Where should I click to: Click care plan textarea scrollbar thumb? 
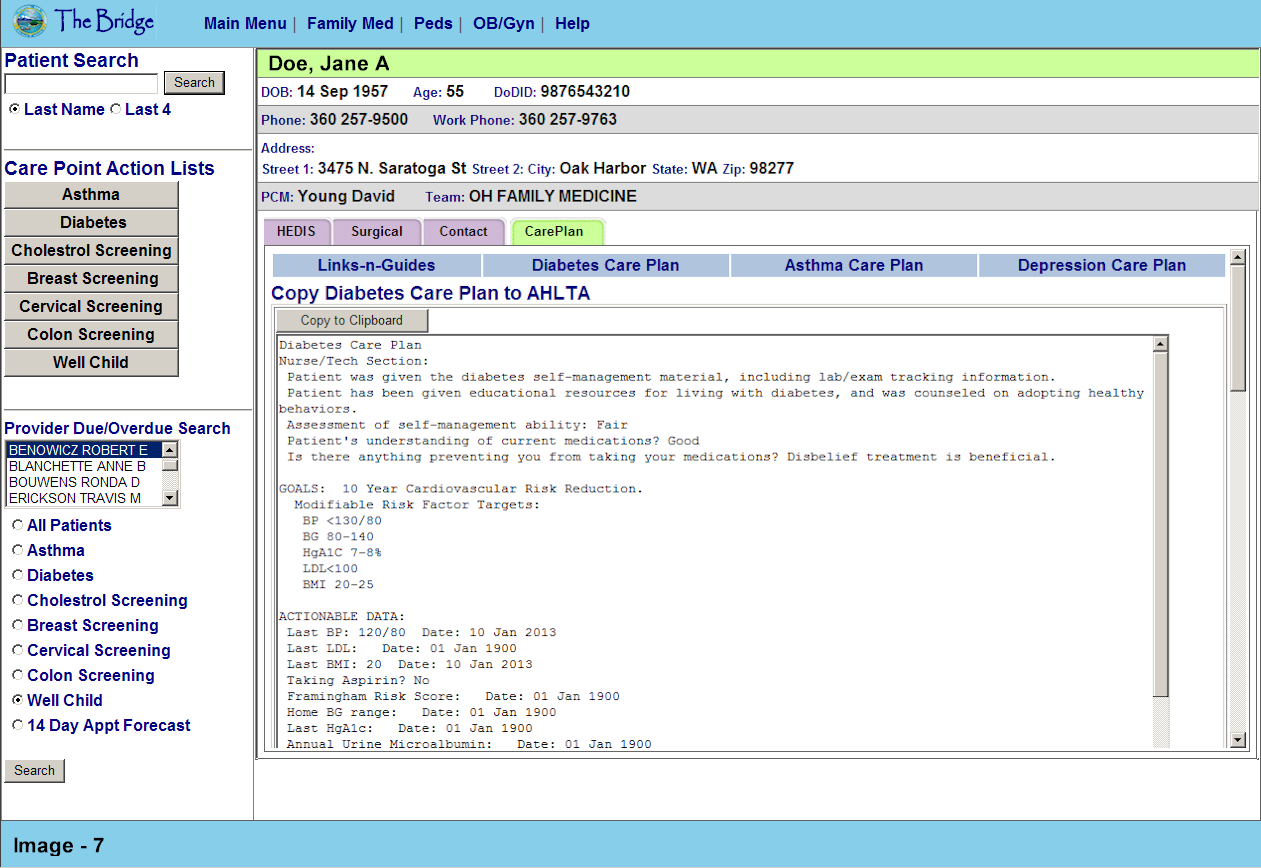tap(1161, 525)
